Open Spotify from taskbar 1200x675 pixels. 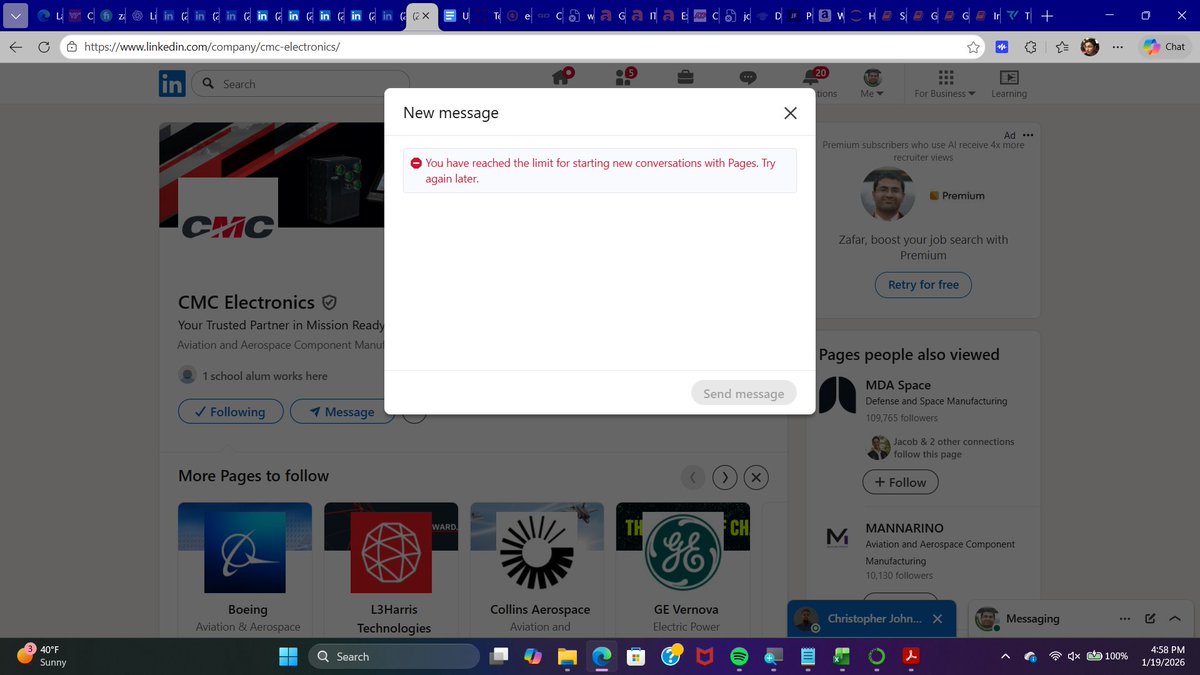(739, 657)
